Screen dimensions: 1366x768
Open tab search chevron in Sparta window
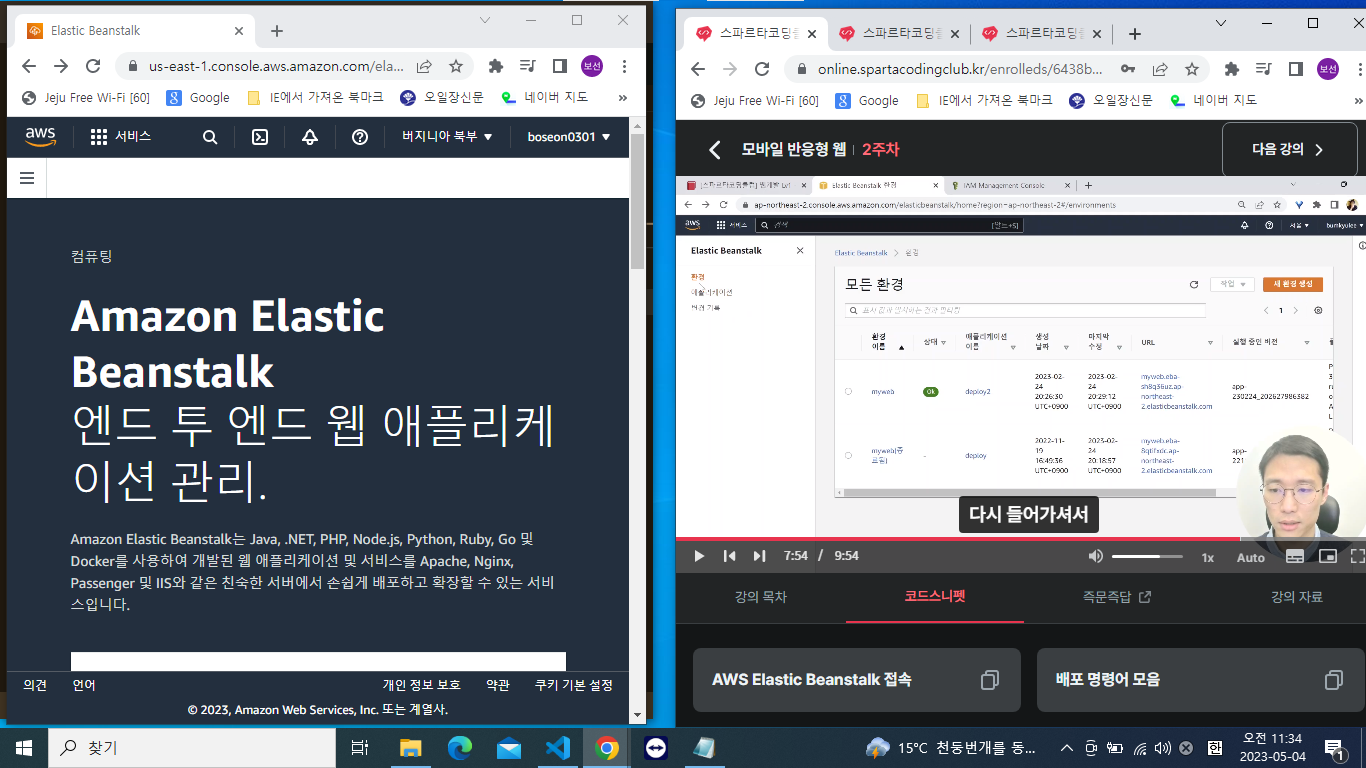point(1221,23)
